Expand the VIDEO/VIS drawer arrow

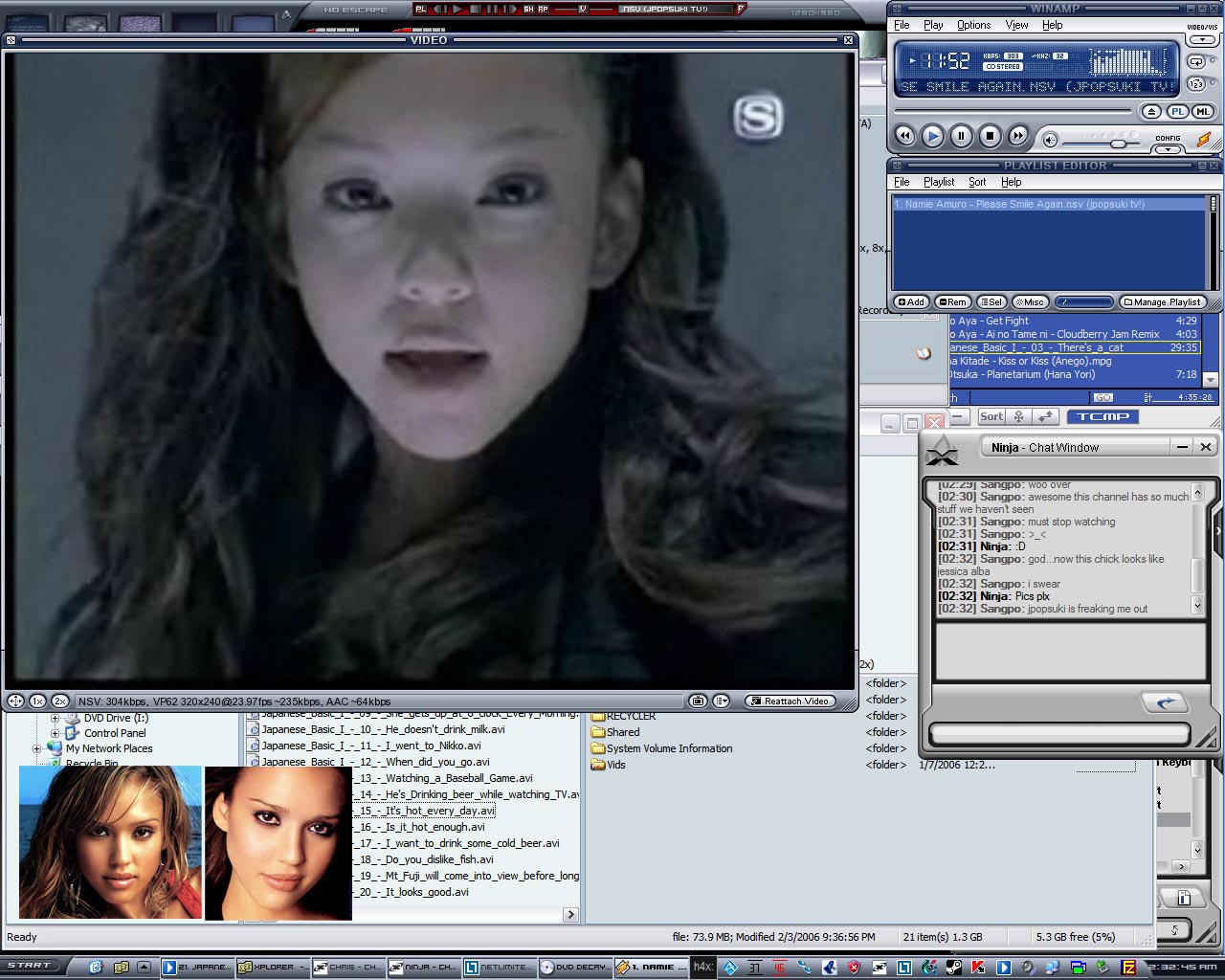pyautogui.click(x=1202, y=39)
